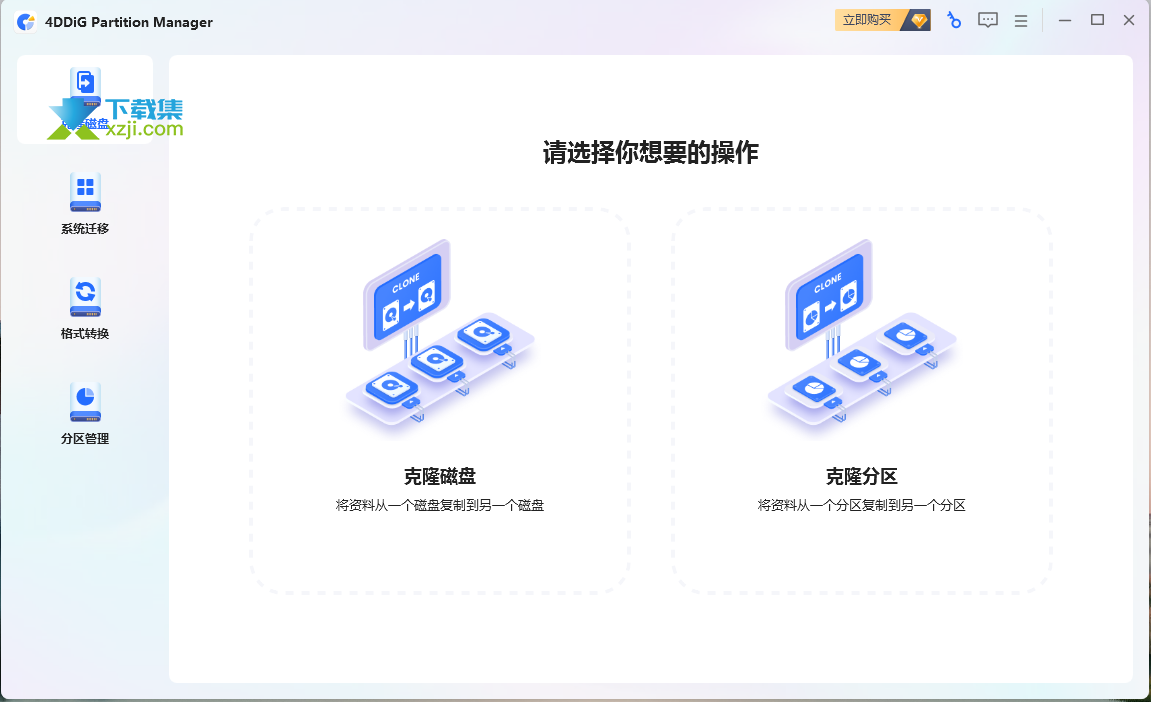Click the 系统迁移 label text

[x=85, y=228]
